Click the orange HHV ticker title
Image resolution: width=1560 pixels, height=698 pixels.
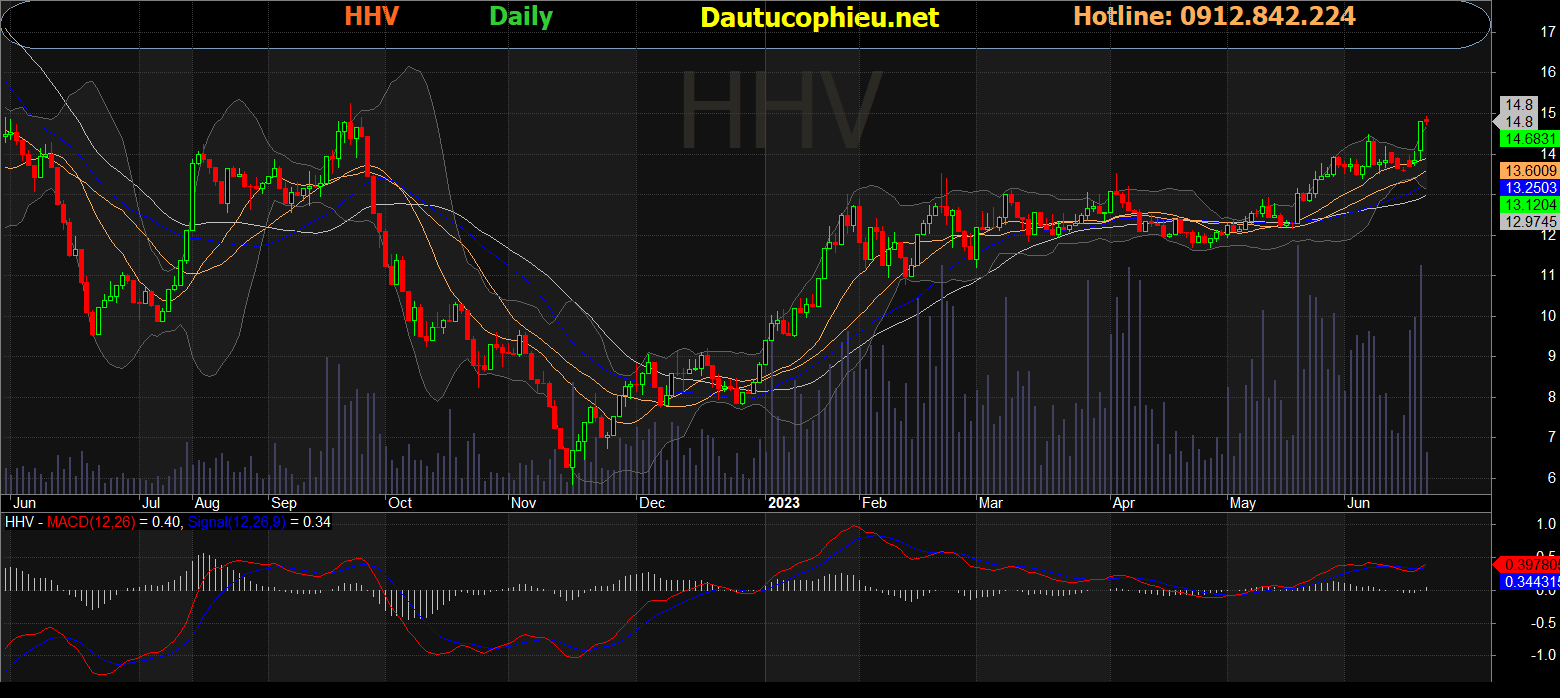tap(372, 17)
